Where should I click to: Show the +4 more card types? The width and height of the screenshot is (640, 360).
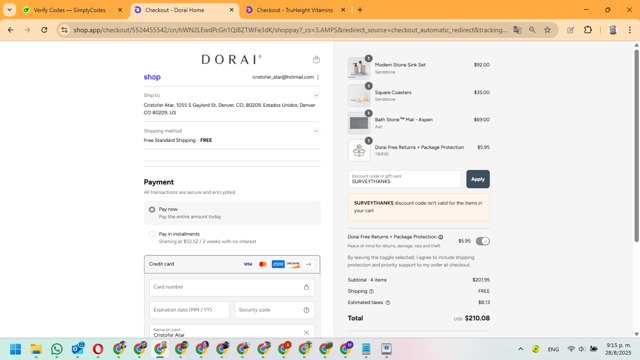pyautogui.click(x=309, y=264)
